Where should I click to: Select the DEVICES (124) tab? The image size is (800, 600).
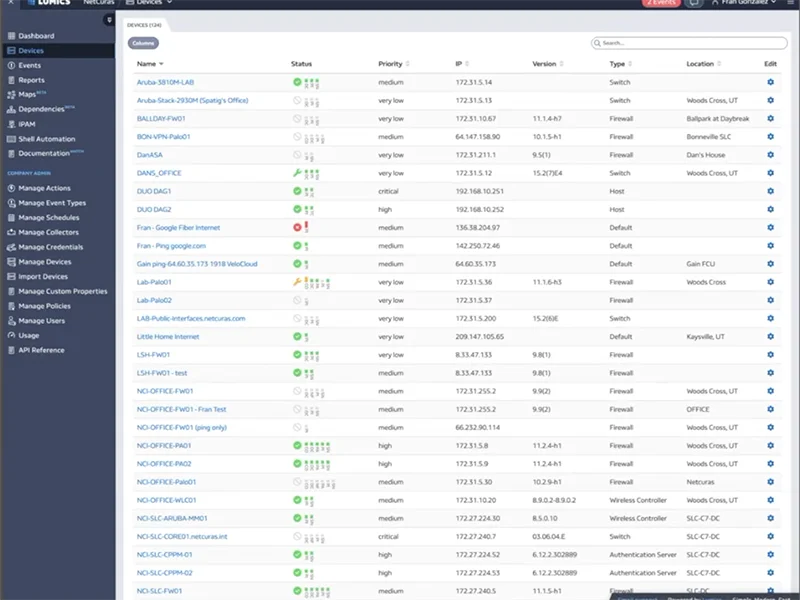click(x=144, y=25)
